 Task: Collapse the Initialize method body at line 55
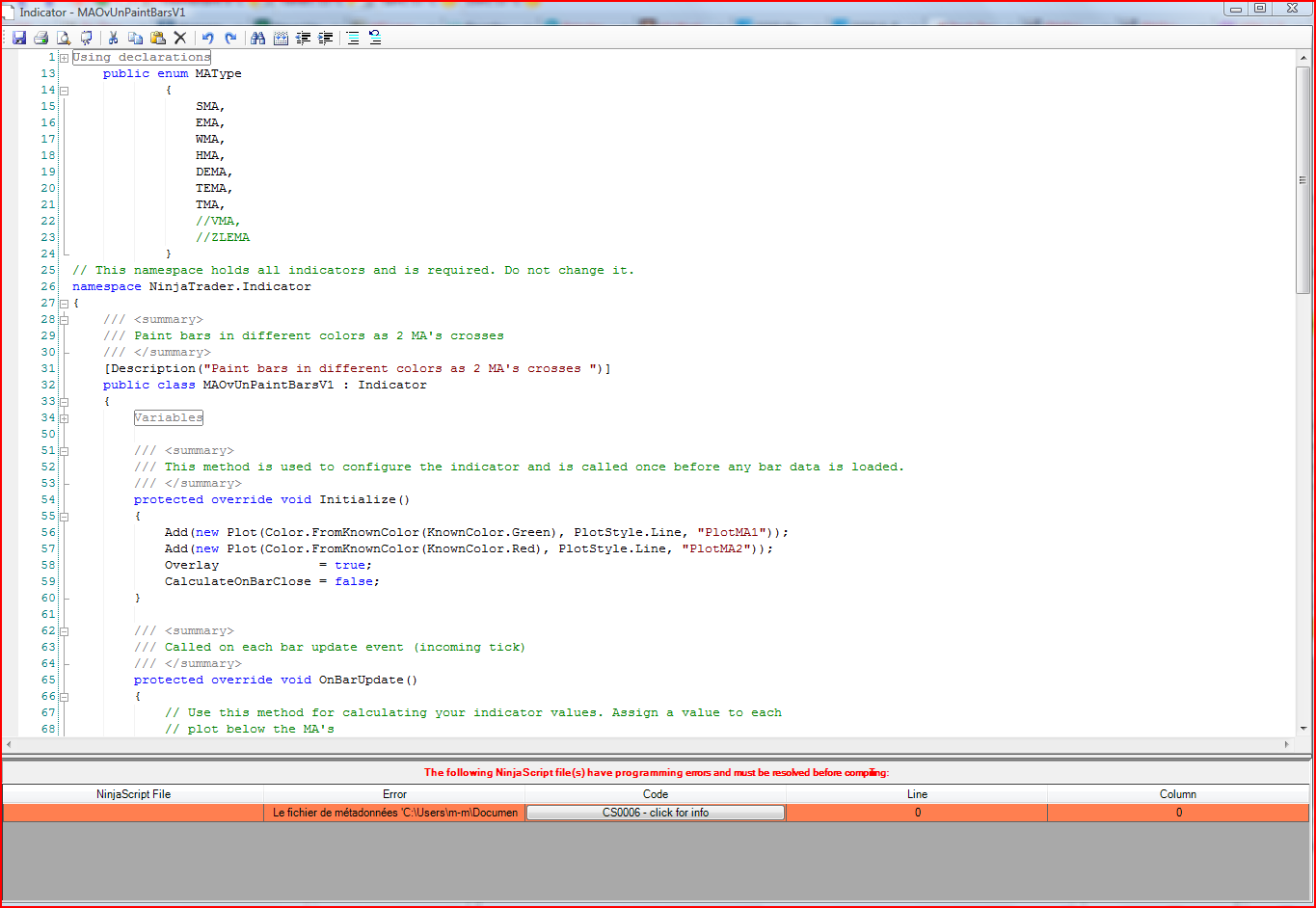coord(65,517)
